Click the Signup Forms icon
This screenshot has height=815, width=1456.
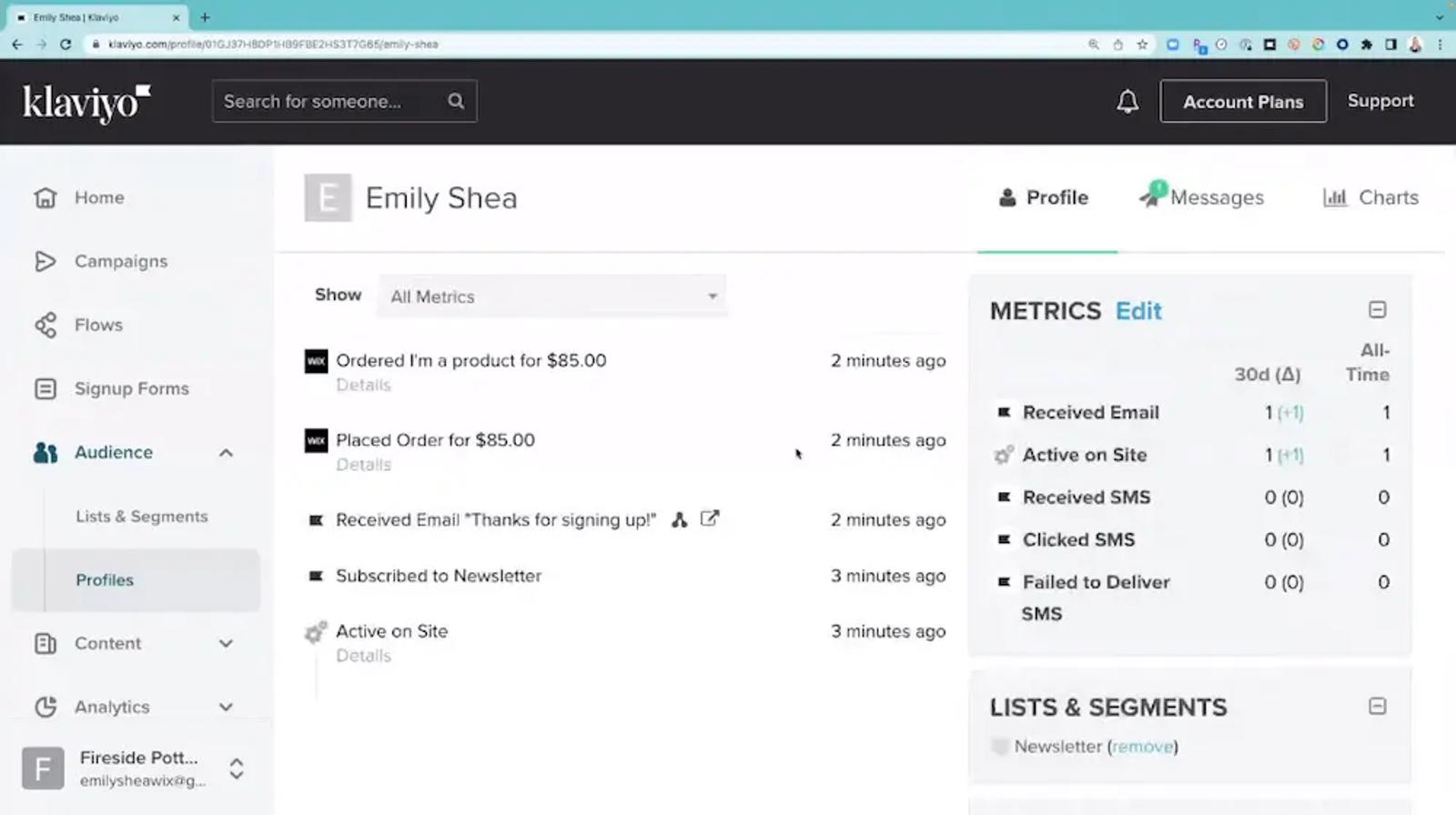pyautogui.click(x=45, y=388)
